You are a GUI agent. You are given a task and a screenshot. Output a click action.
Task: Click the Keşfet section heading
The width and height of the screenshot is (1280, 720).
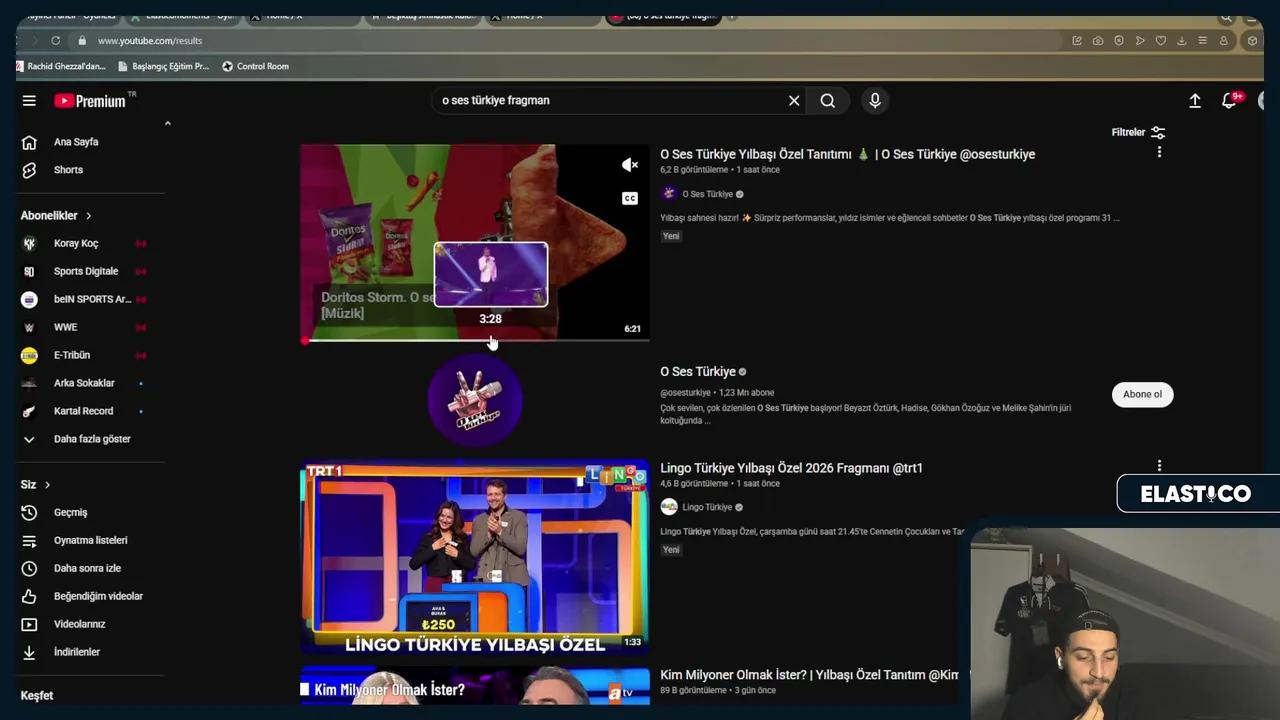click(x=37, y=696)
